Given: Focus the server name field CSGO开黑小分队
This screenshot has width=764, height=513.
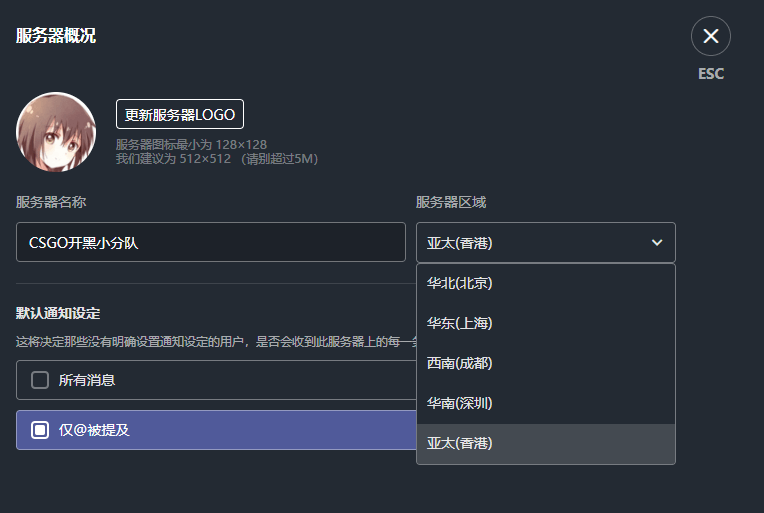Looking at the screenshot, I should tap(210, 242).
